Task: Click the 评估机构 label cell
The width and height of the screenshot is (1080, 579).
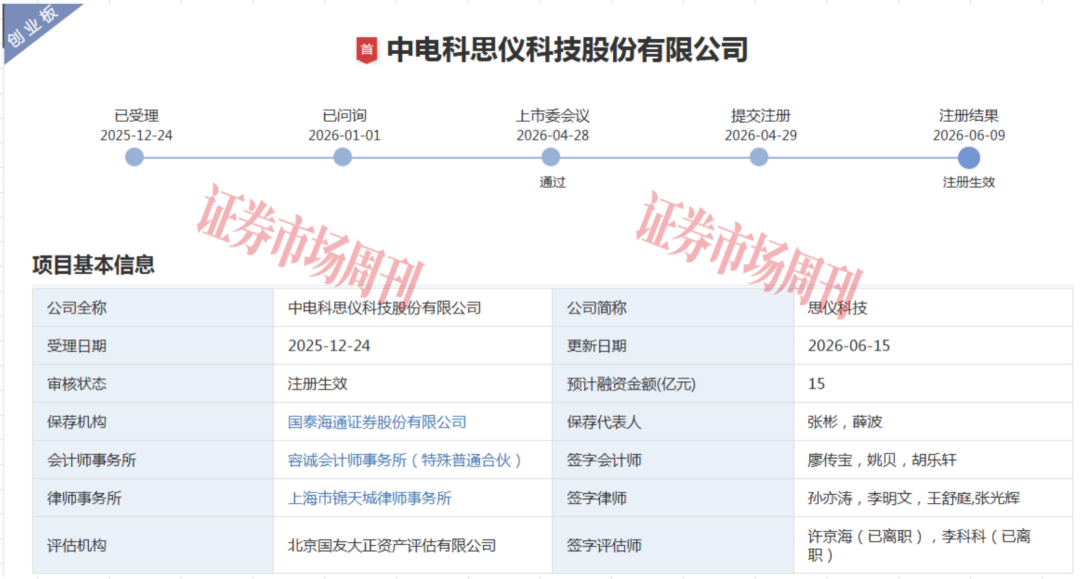Action: (153, 545)
